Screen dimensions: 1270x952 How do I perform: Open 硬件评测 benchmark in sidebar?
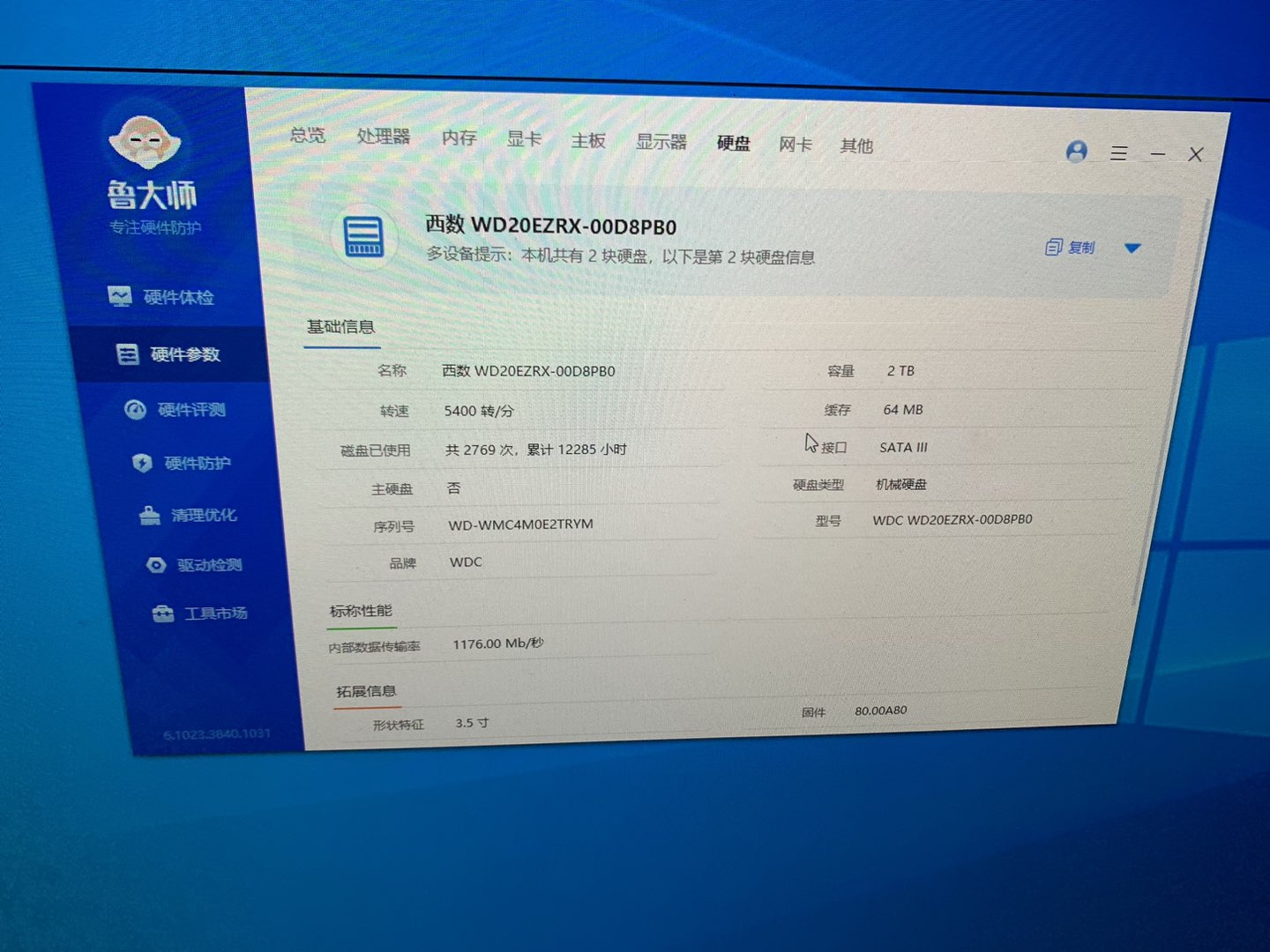click(x=176, y=410)
